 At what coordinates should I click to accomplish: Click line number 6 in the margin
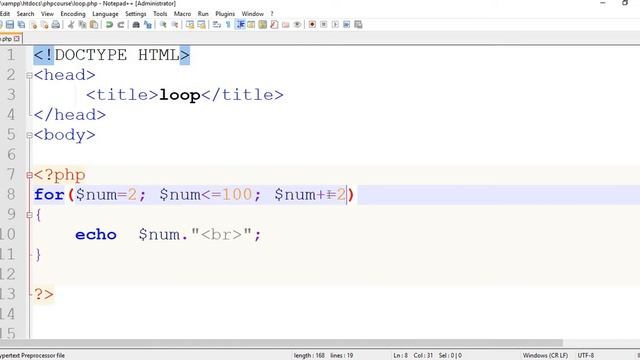tap(11, 155)
